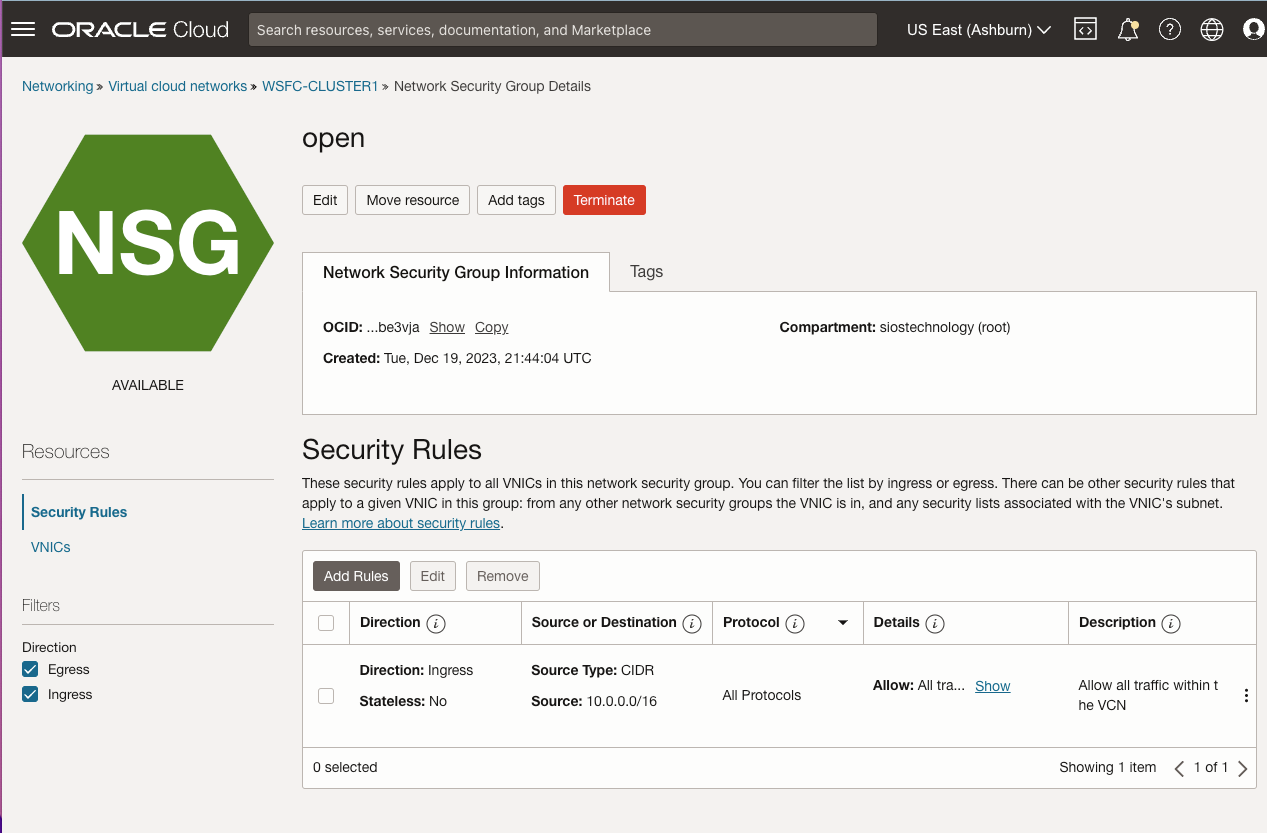Click the Move resource button
1267x833 pixels.
412,200
